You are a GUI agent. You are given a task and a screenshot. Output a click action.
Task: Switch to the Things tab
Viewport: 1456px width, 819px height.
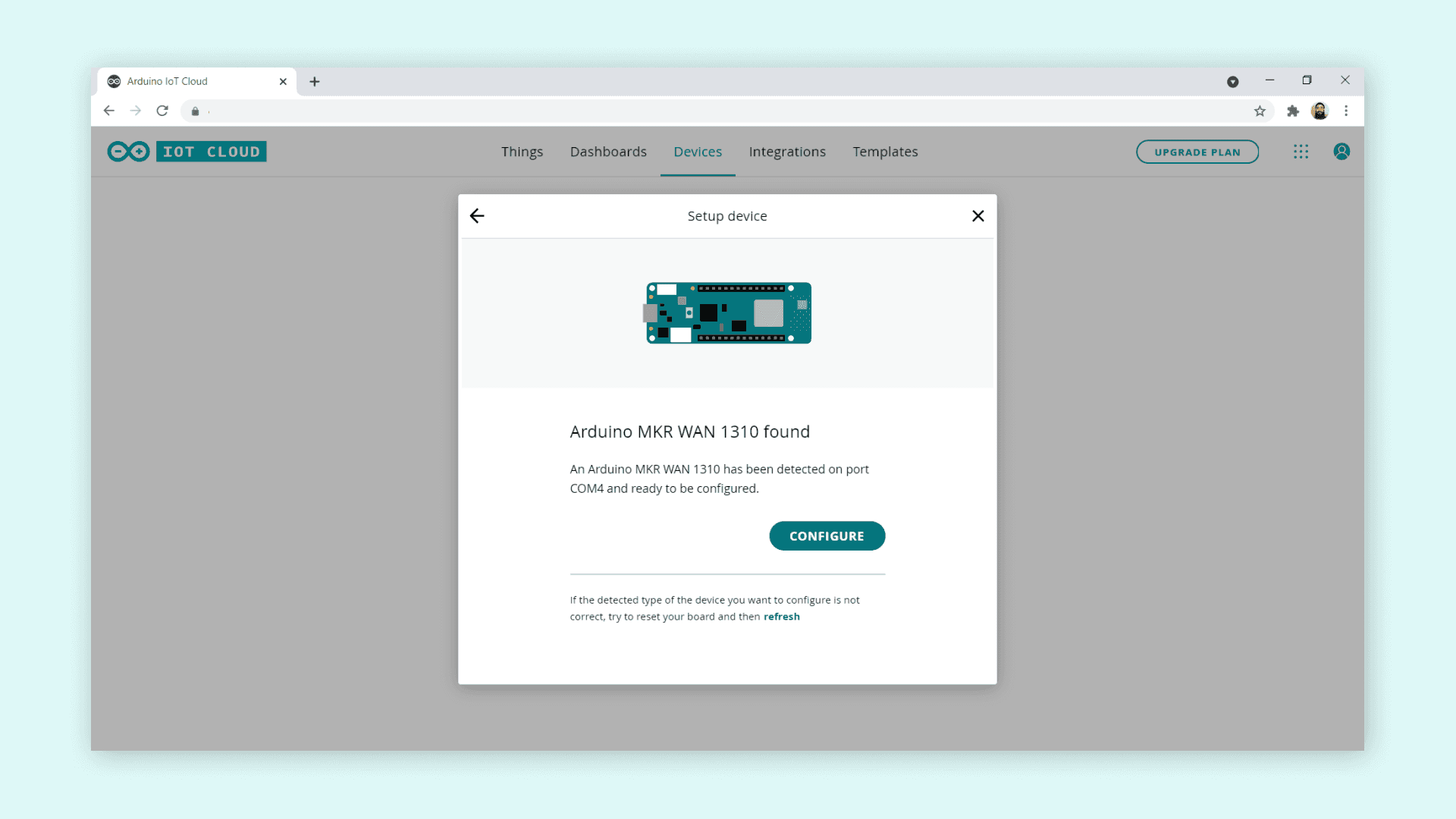pyautogui.click(x=522, y=152)
